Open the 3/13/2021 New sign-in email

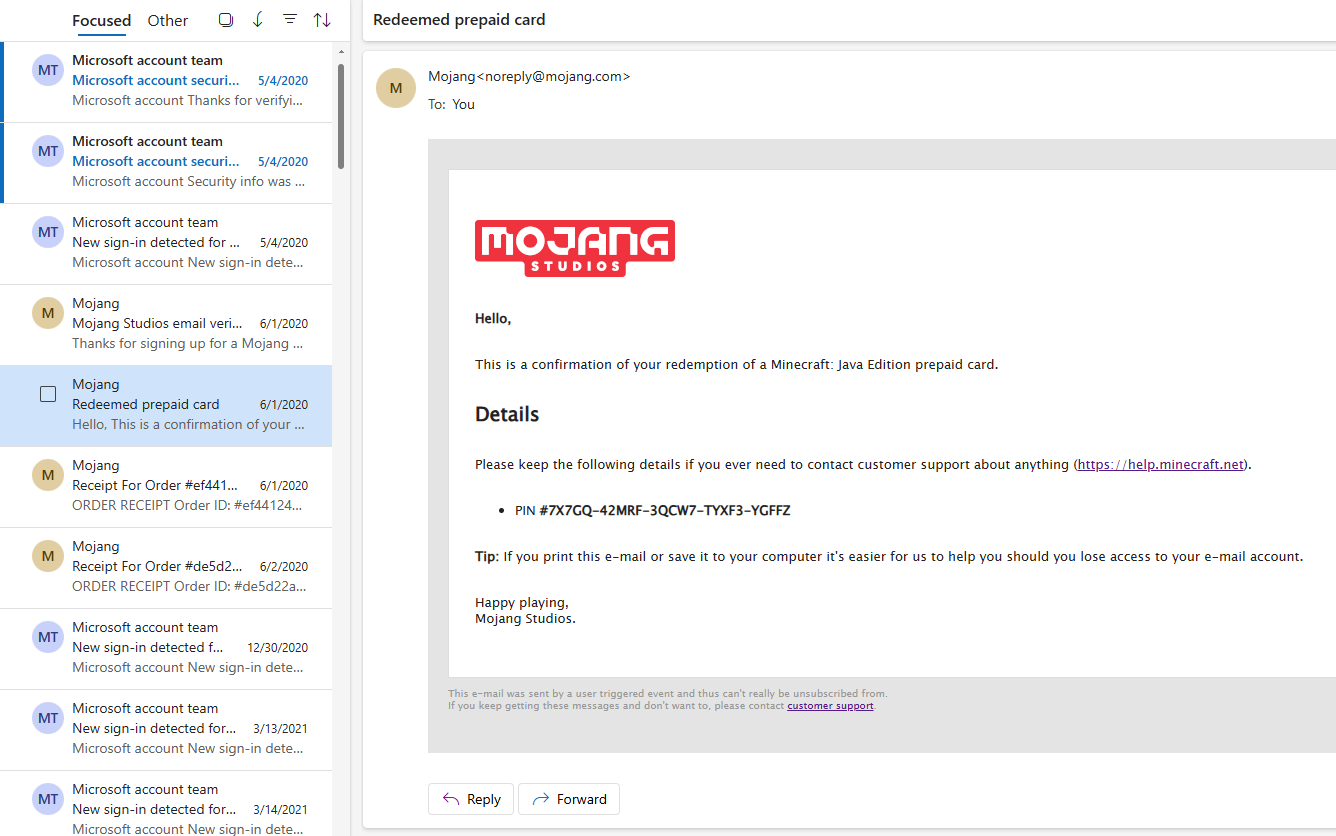pos(166,729)
